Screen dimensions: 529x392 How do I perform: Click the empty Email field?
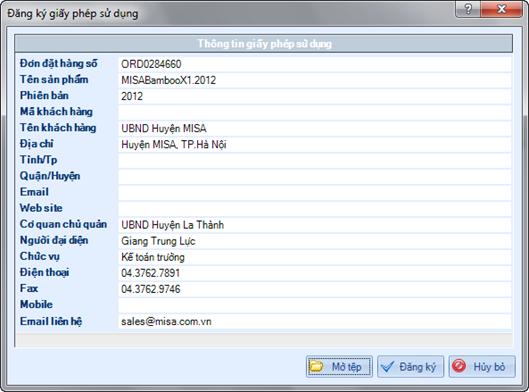coord(315,193)
